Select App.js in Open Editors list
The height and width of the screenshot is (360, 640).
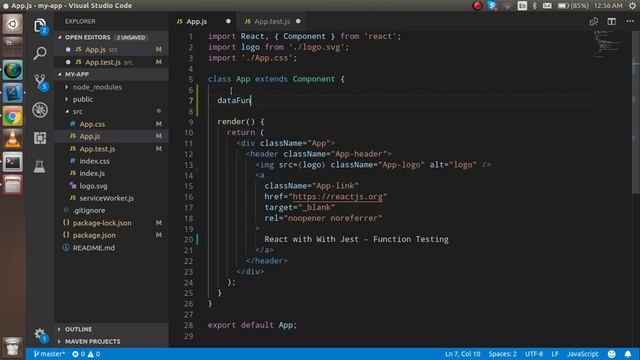(x=111, y=49)
